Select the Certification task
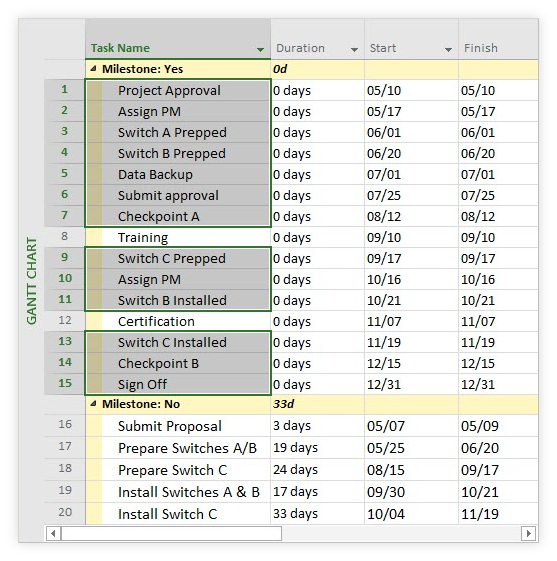This screenshot has height=561, width=557. pos(178,321)
